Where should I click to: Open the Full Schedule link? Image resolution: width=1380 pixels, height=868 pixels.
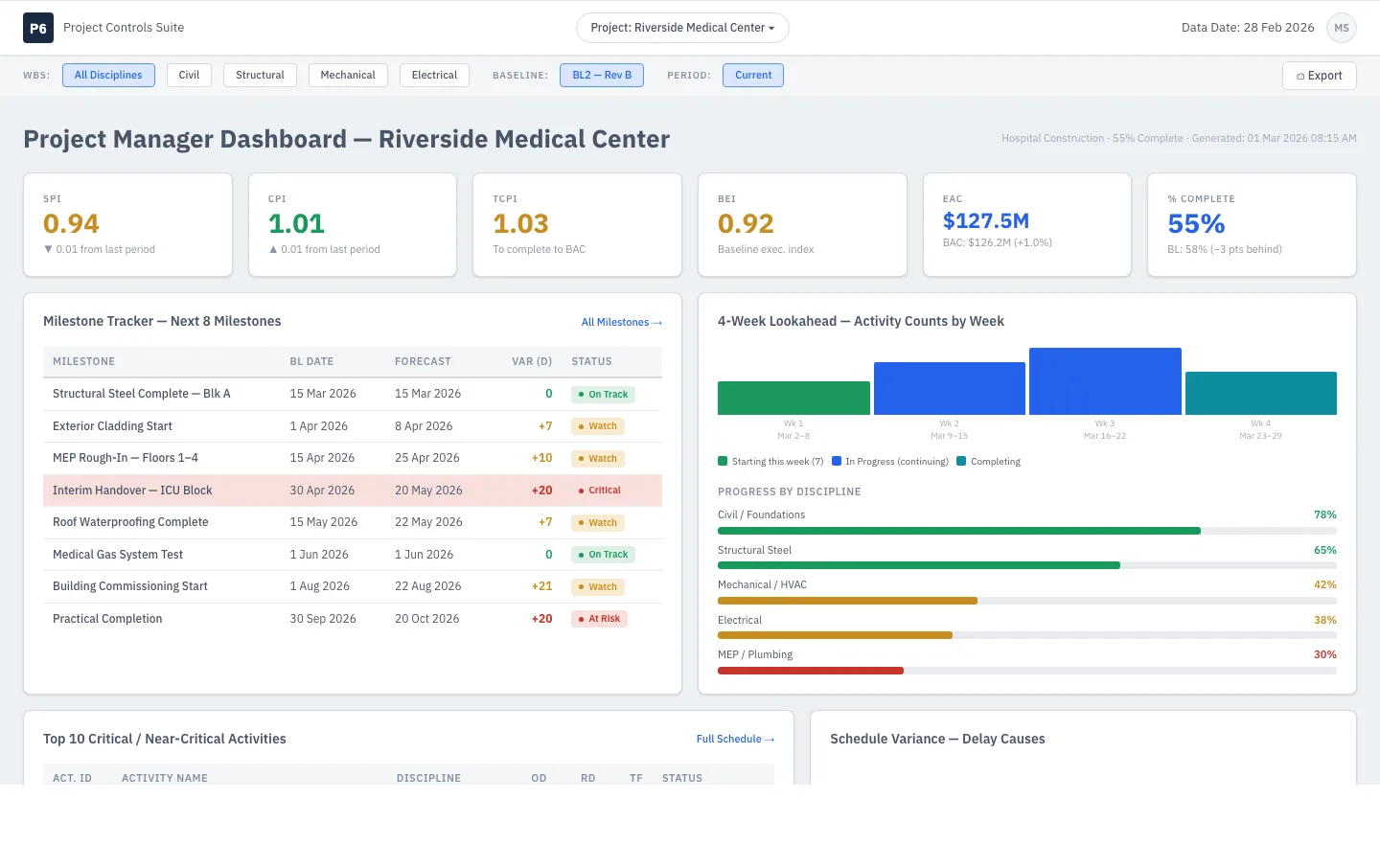tap(735, 739)
